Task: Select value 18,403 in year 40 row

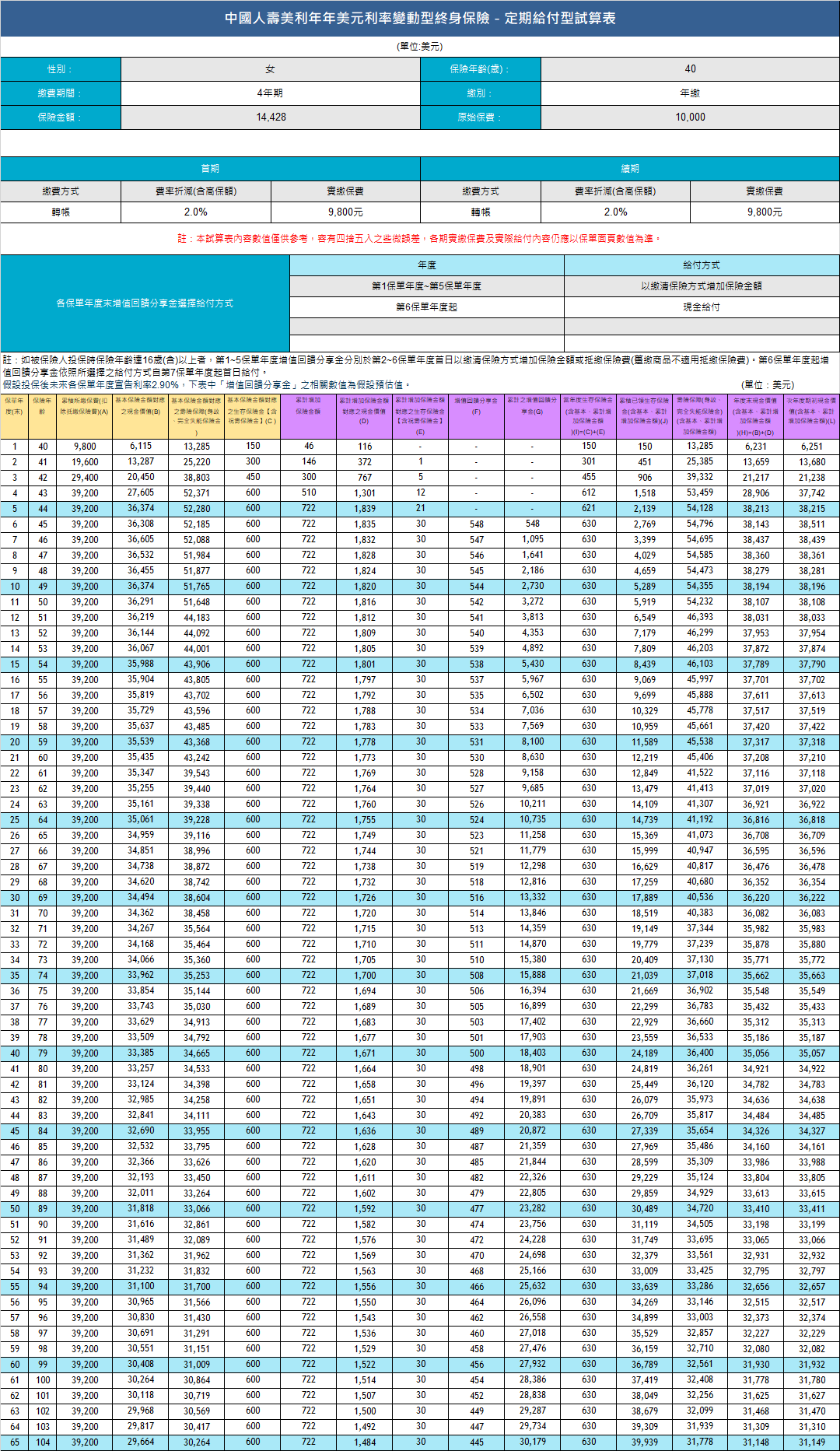Action: [533, 1053]
